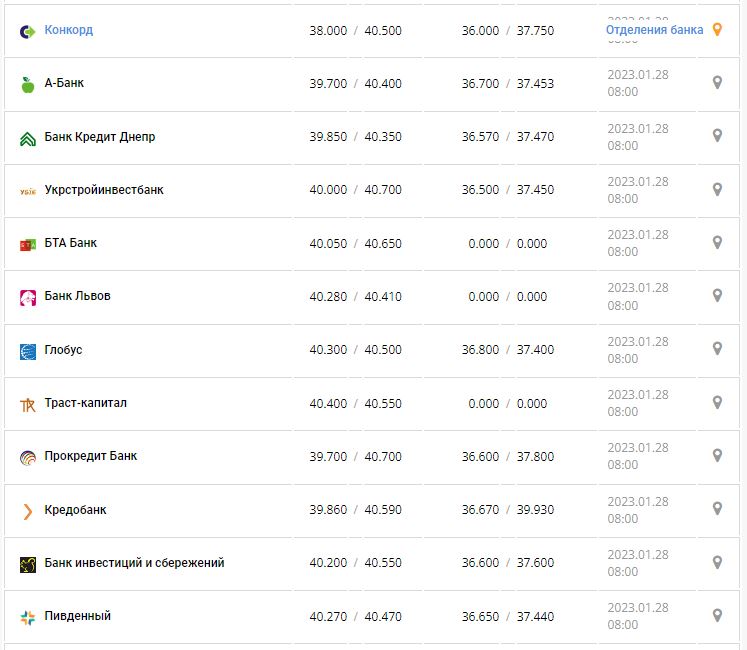
Task: Click the Траст-капитал logo icon
Action: tap(27, 404)
